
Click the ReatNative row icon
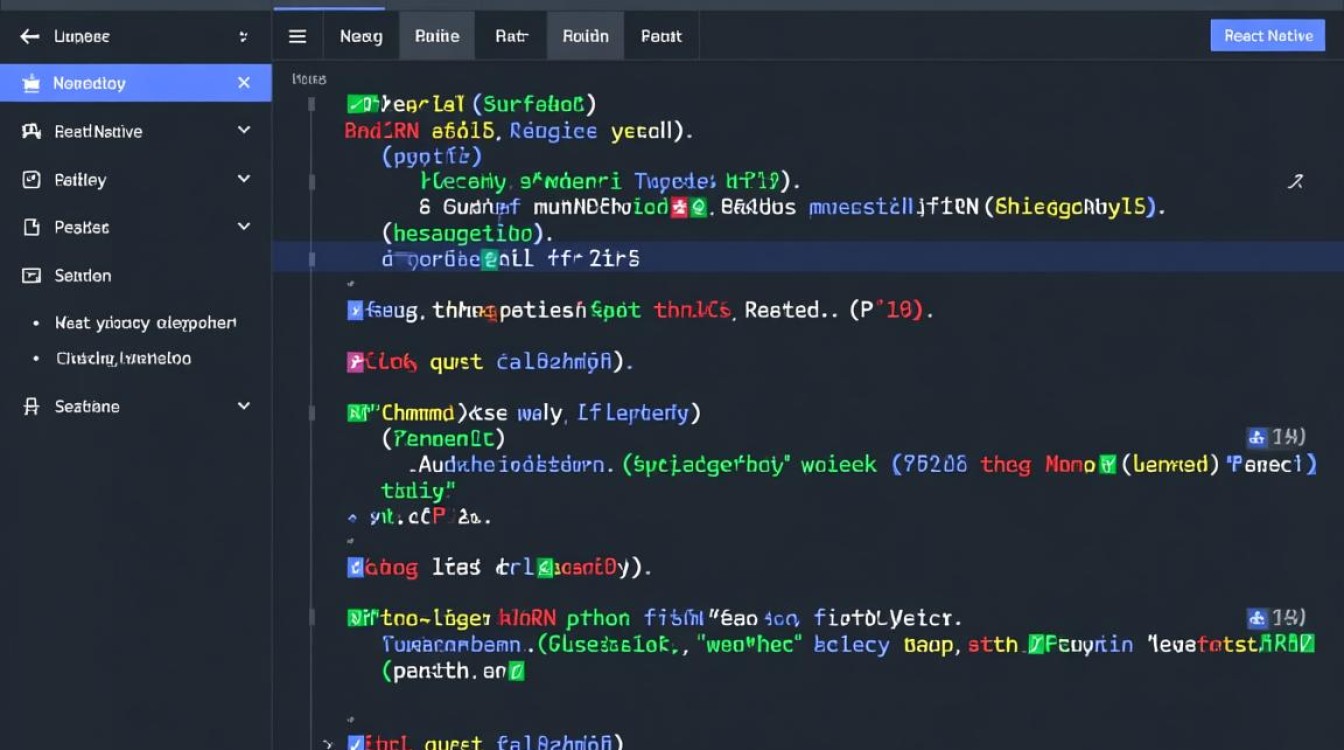point(31,131)
